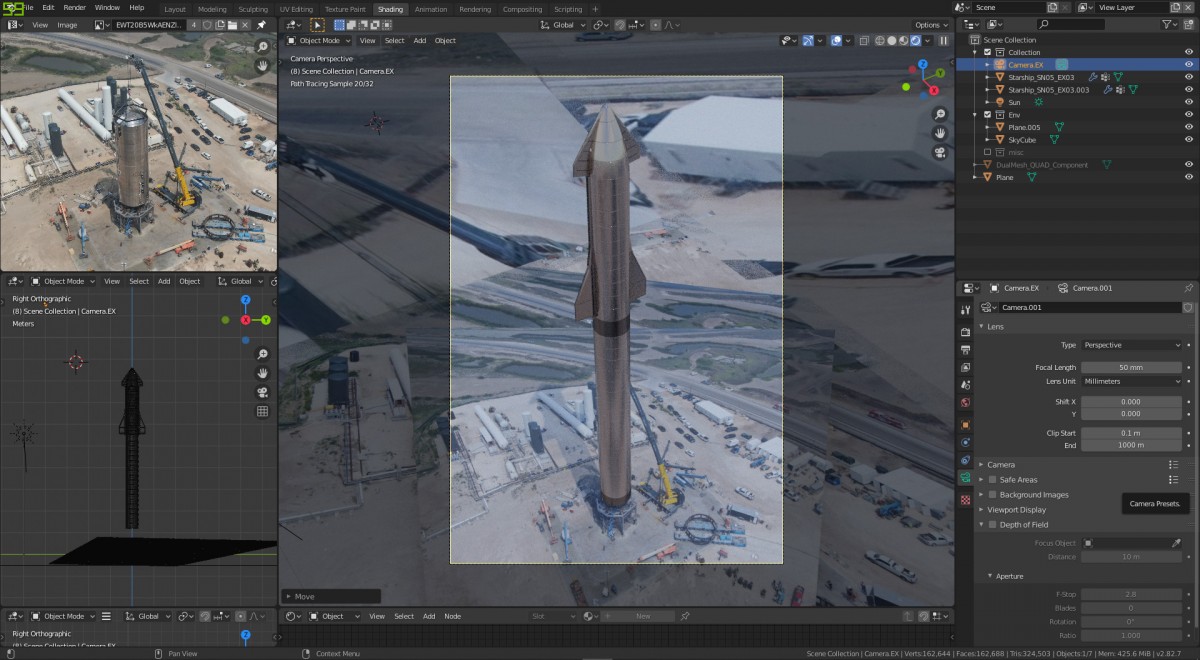Enable the Depth of Field checkbox
1200x660 pixels.
click(992, 525)
